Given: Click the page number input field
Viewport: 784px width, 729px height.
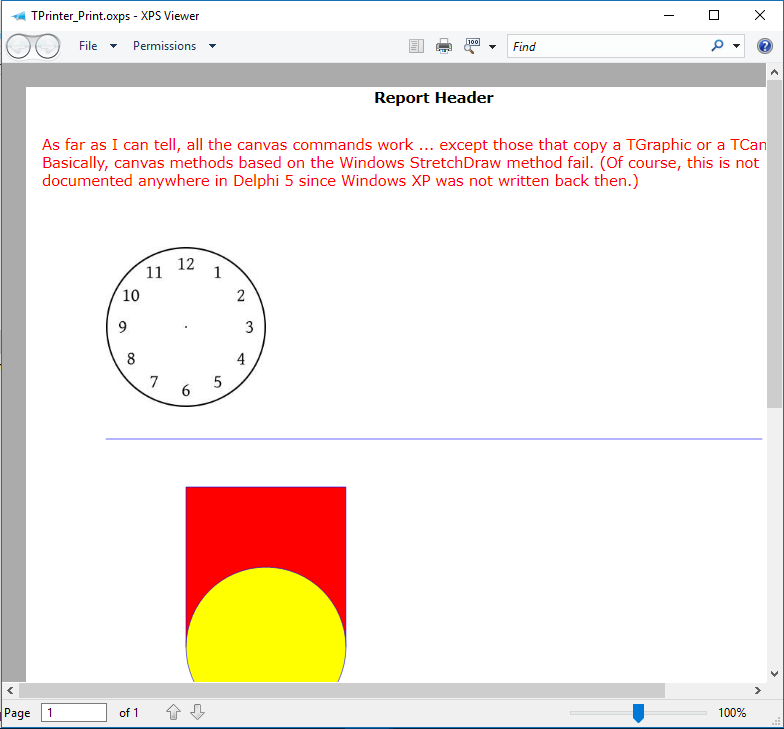Looking at the screenshot, I should (74, 712).
